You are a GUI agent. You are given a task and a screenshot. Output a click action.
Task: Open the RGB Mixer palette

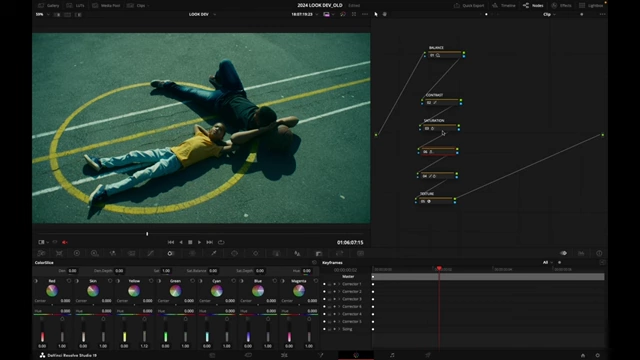pyautogui.click(x=113, y=253)
